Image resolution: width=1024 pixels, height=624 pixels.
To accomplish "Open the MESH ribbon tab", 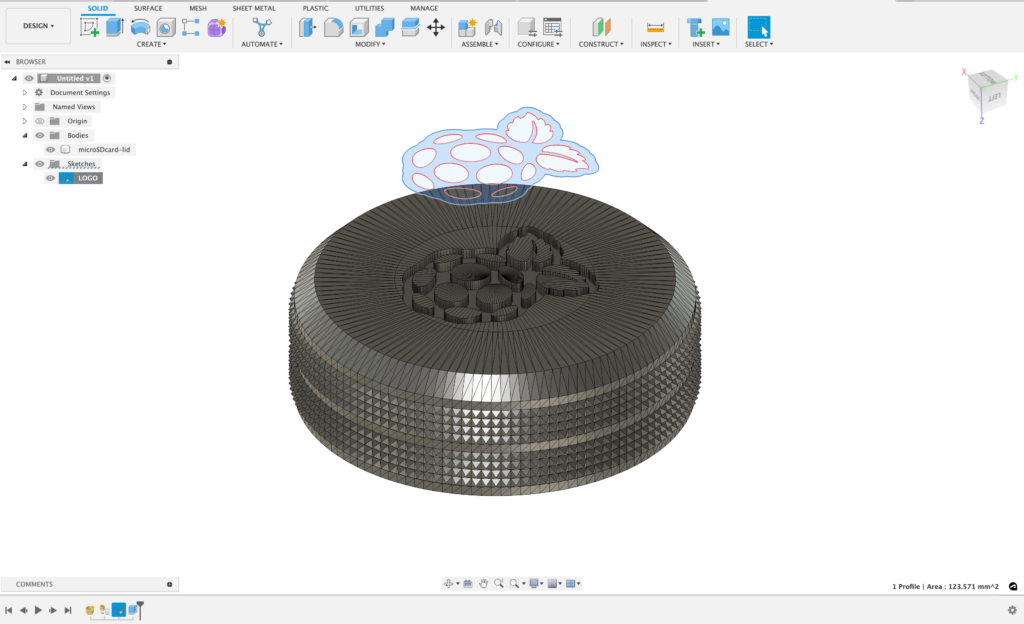I will [x=197, y=8].
